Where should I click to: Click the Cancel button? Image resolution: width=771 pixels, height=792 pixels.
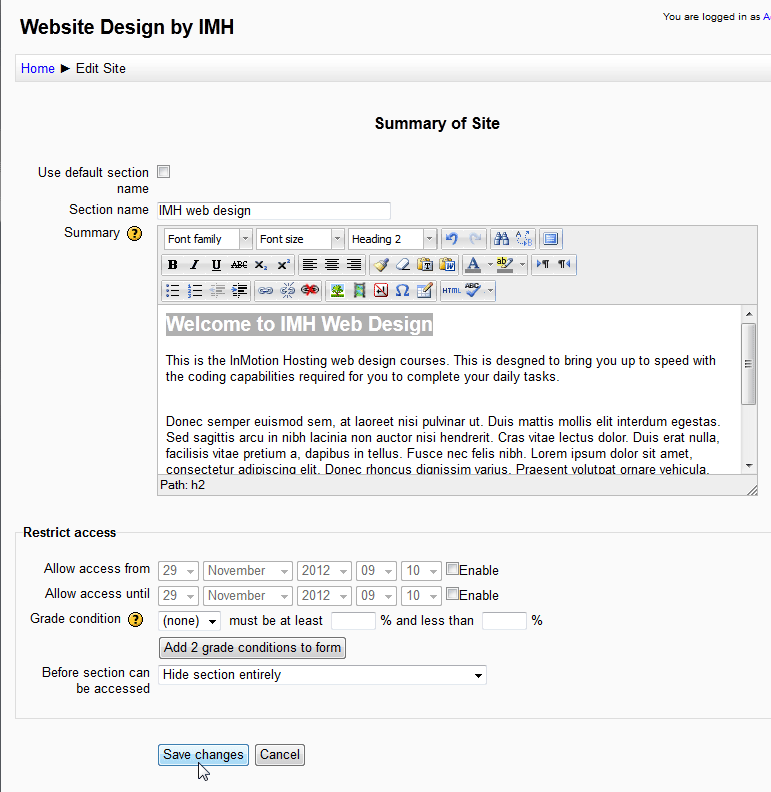[x=280, y=755]
